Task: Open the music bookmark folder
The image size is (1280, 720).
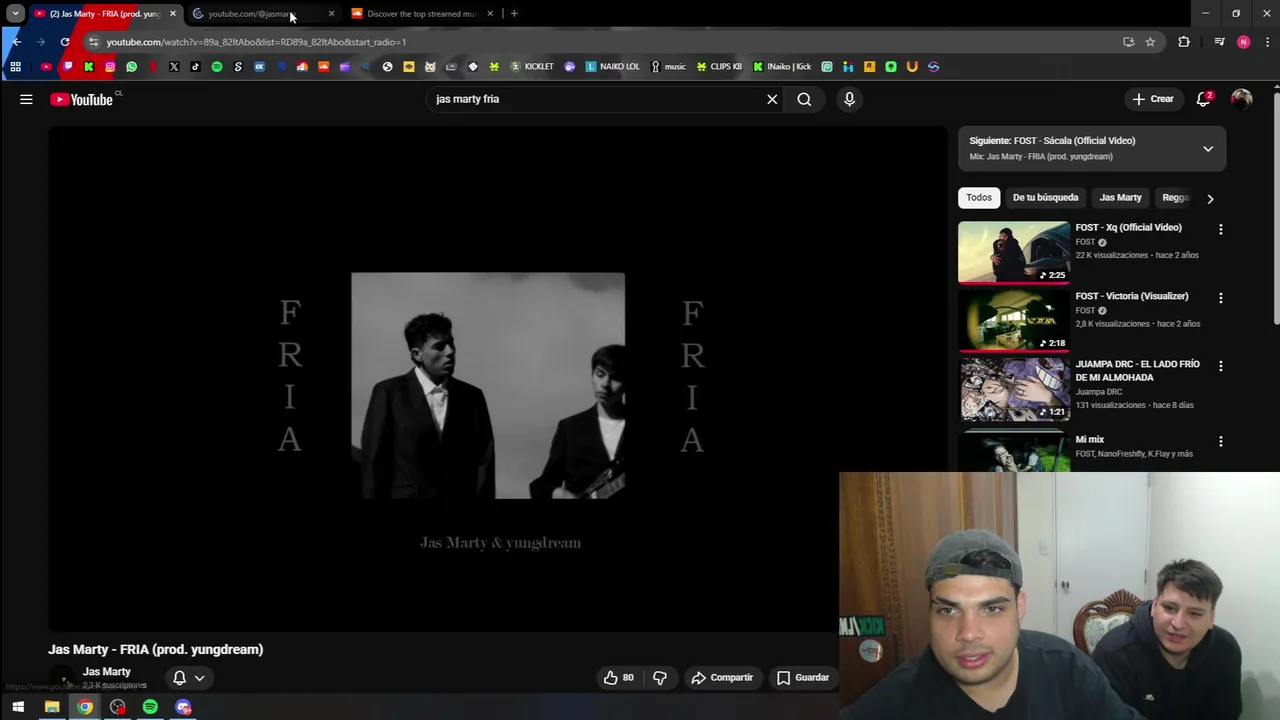Action: point(668,67)
